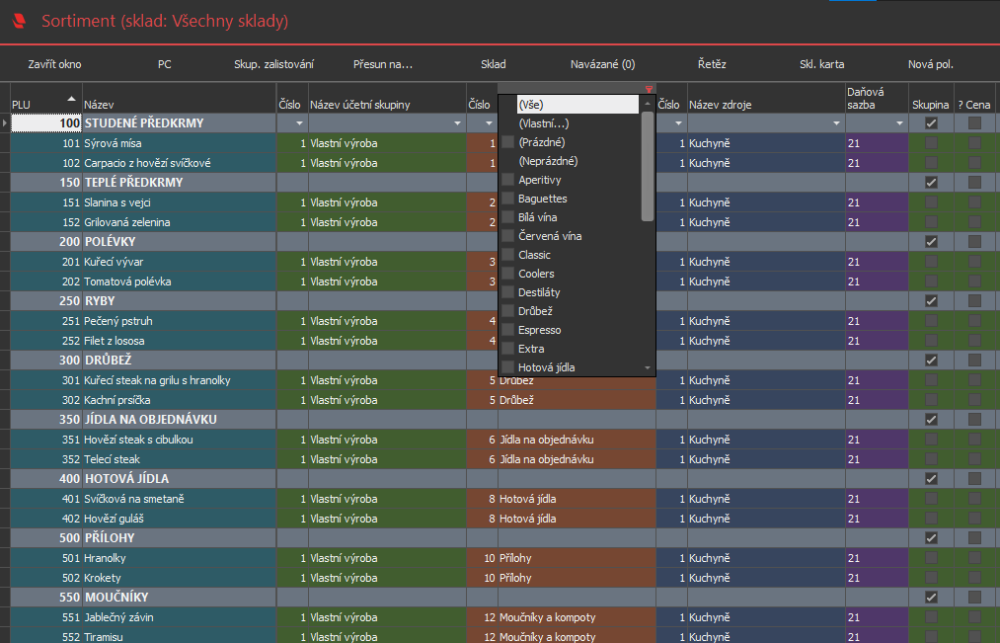Image resolution: width=1000 pixels, height=643 pixels.
Task: Open Název zdroje dropdown in row 100
Action: 836,123
